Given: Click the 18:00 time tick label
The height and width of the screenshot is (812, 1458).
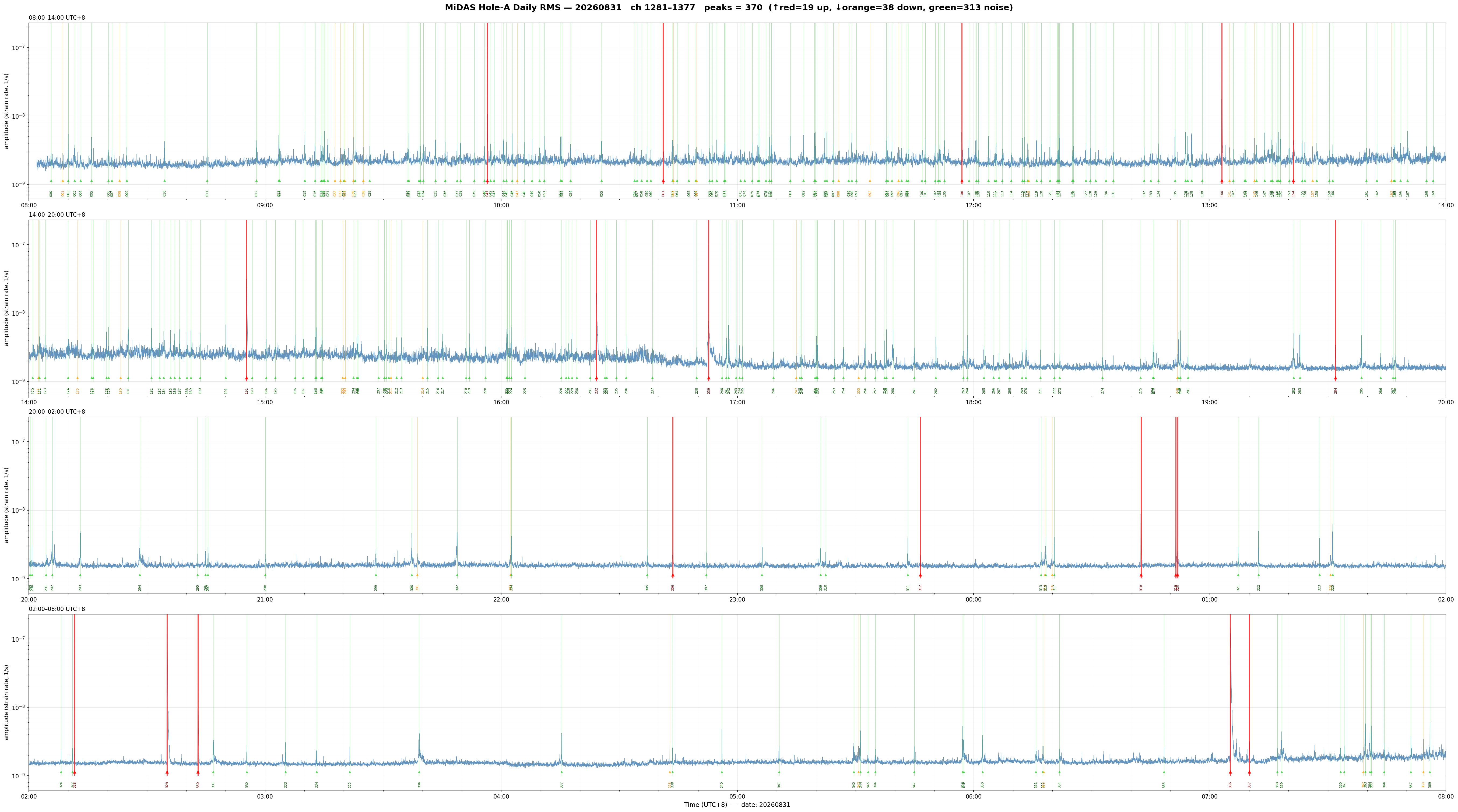Looking at the screenshot, I should [974, 402].
